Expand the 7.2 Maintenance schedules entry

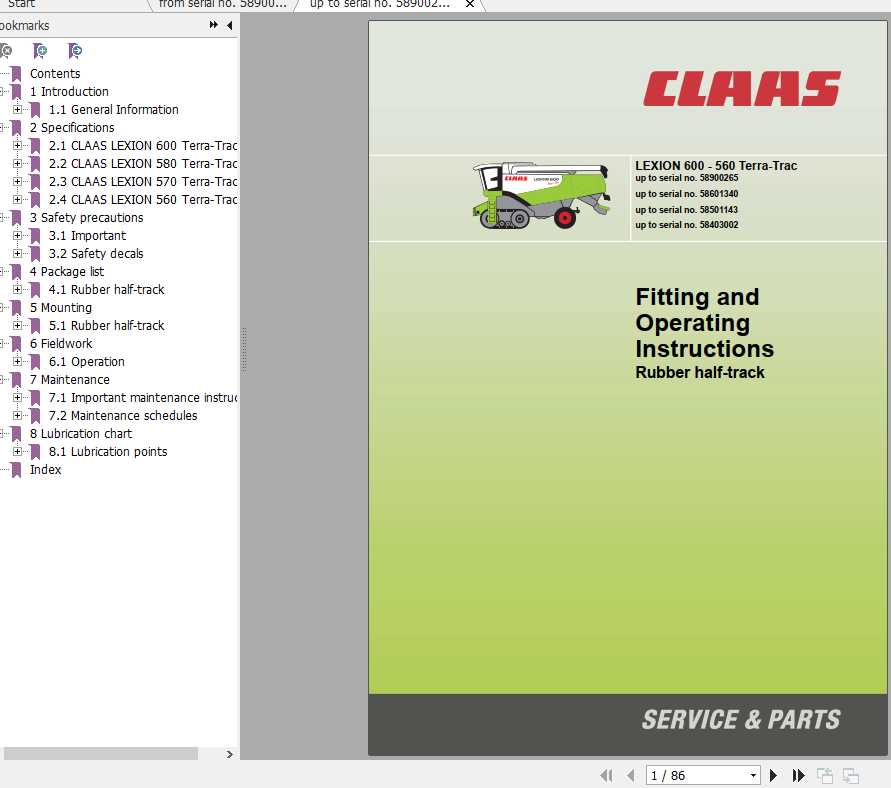click(20, 415)
